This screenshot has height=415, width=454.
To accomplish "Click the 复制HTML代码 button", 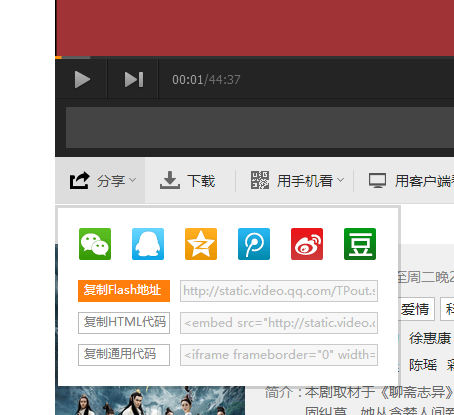I will tap(124, 323).
